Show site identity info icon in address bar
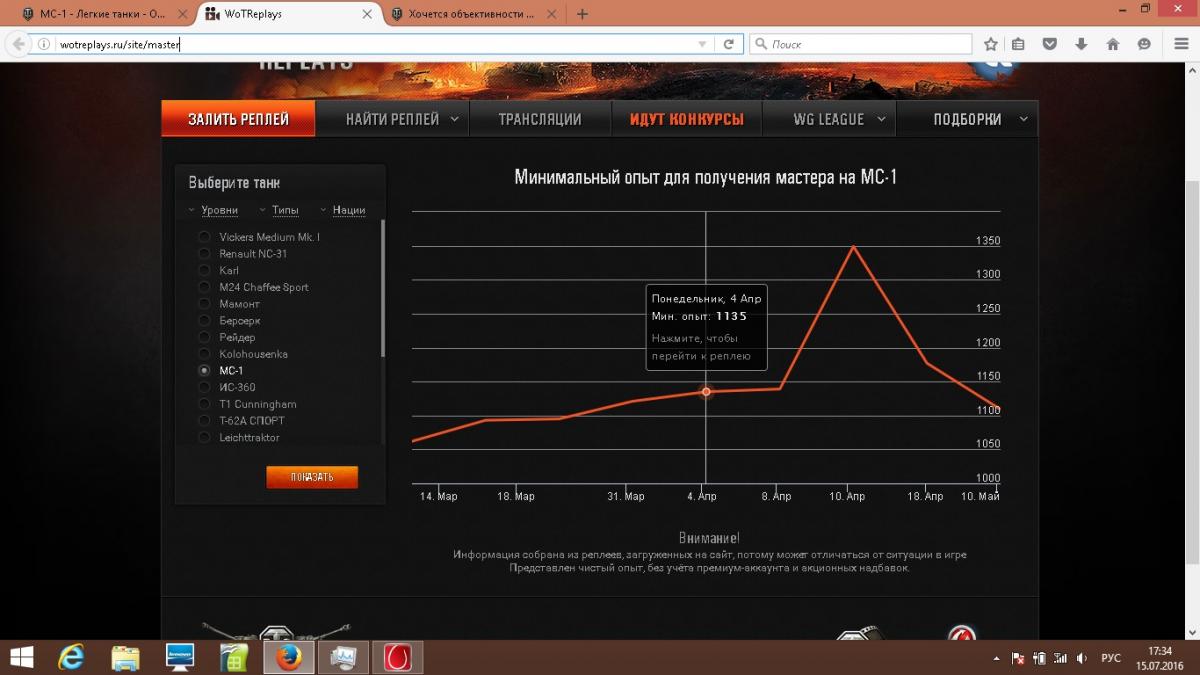The height and width of the screenshot is (675, 1200). pos(45,44)
